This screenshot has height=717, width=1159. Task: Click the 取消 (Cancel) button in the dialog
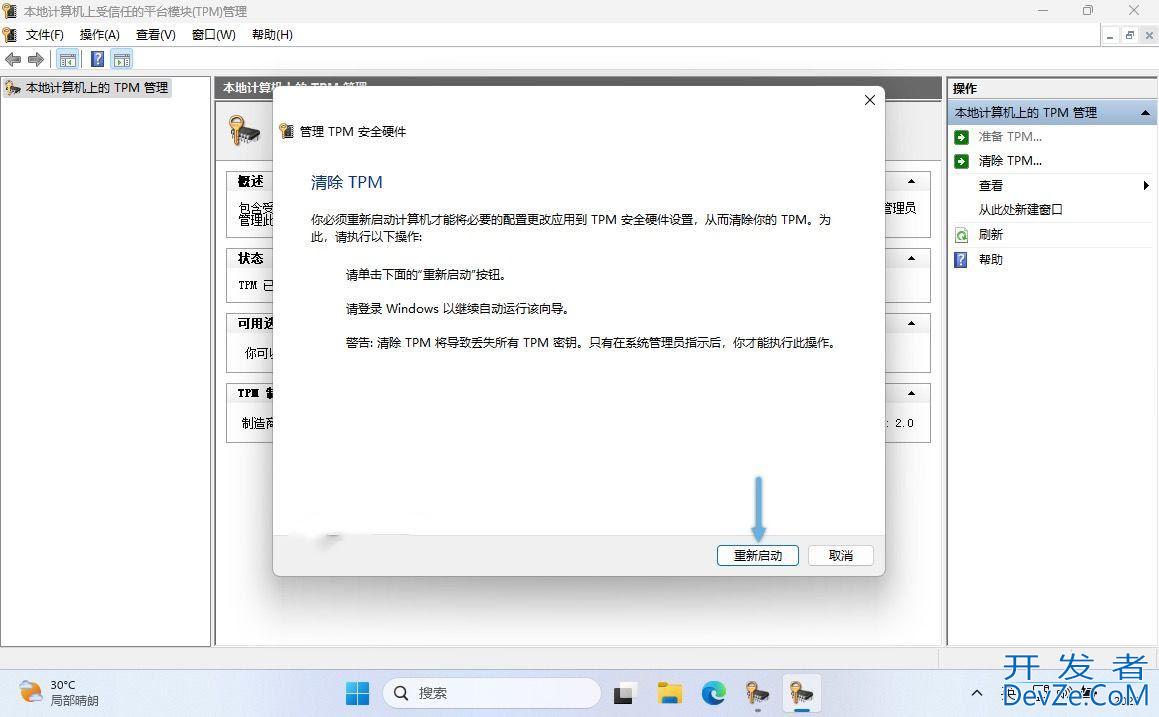(x=840, y=555)
